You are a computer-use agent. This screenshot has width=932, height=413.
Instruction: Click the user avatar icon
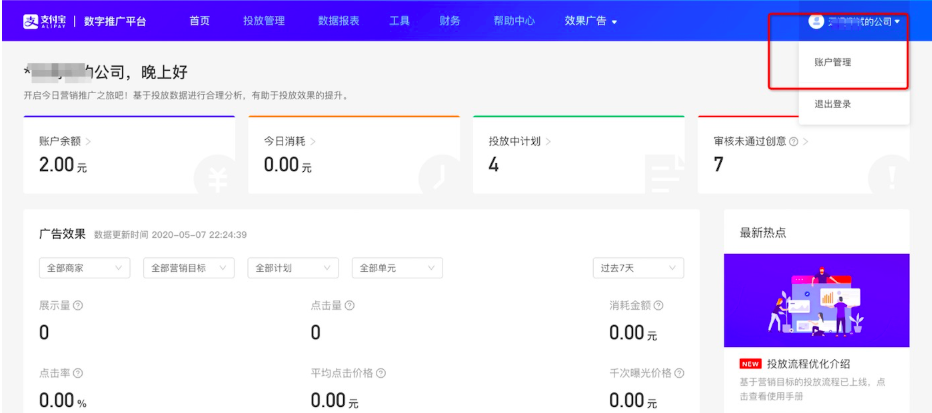(x=816, y=21)
